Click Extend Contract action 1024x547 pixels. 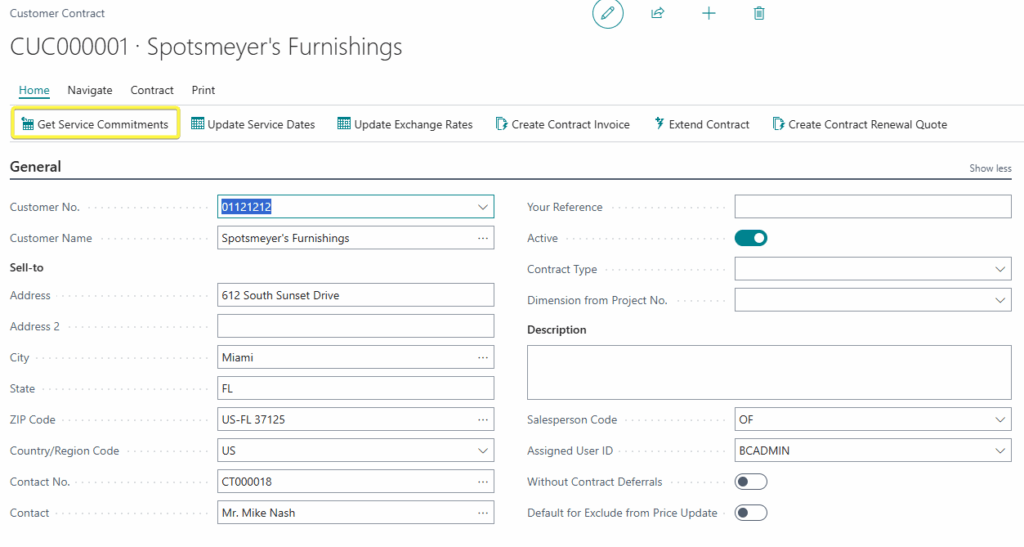point(702,124)
